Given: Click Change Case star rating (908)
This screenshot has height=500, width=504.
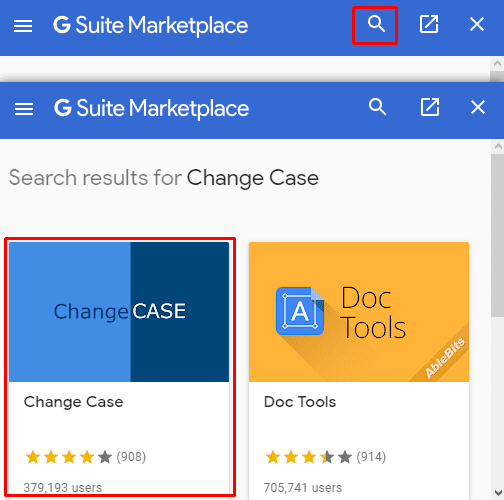Looking at the screenshot, I should click(86, 457).
